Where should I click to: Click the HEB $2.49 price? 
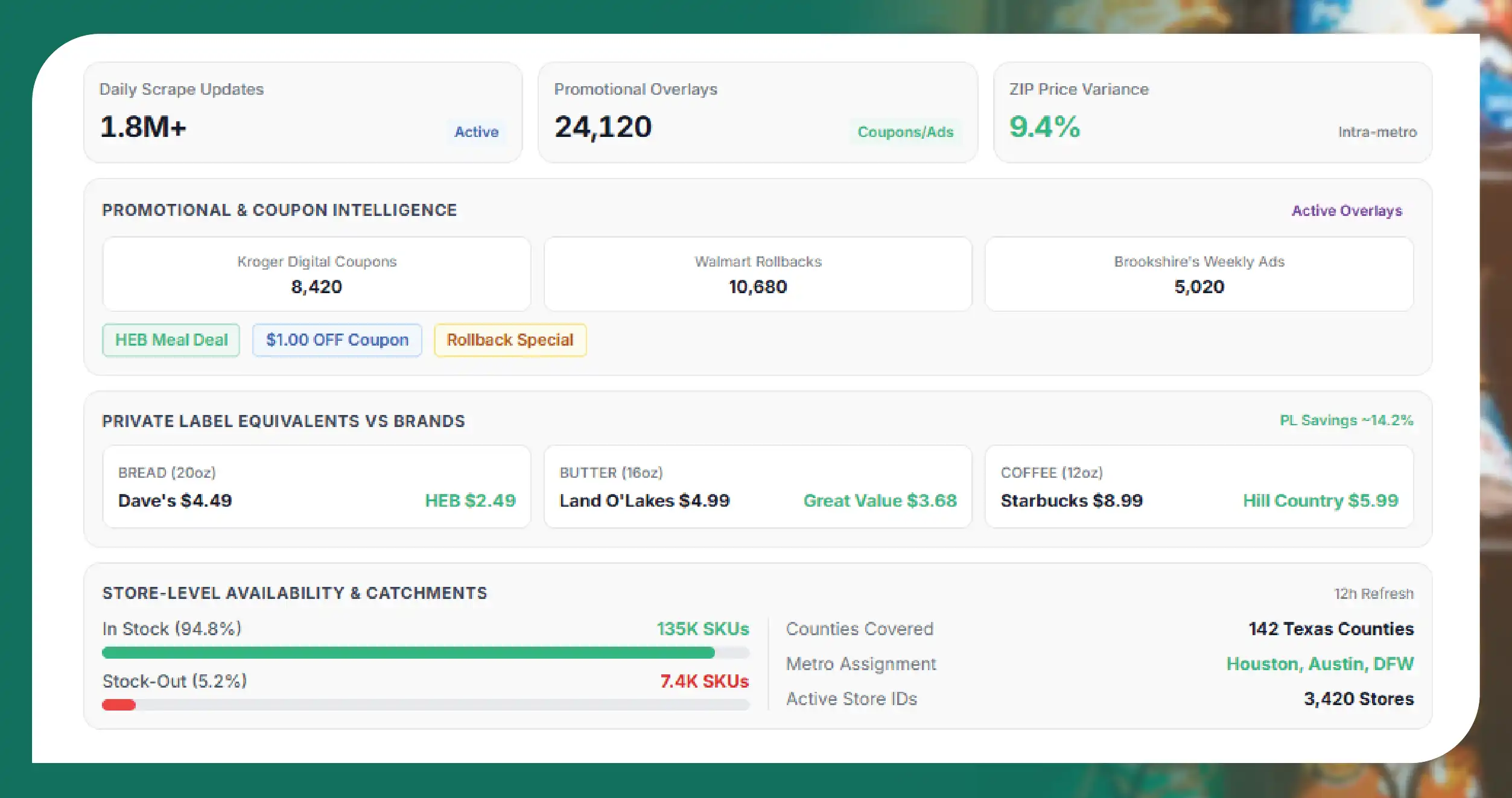tap(471, 501)
